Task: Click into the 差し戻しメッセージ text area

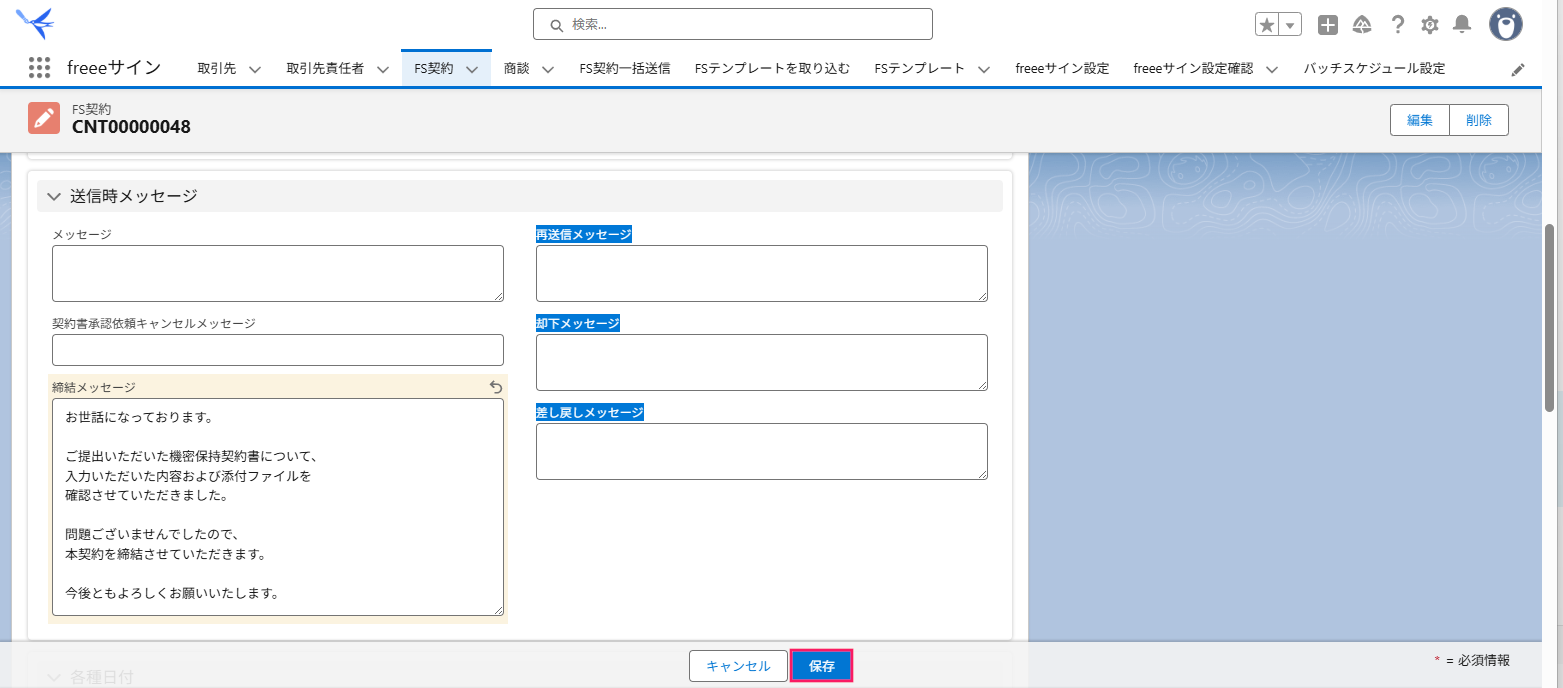Action: click(x=762, y=451)
